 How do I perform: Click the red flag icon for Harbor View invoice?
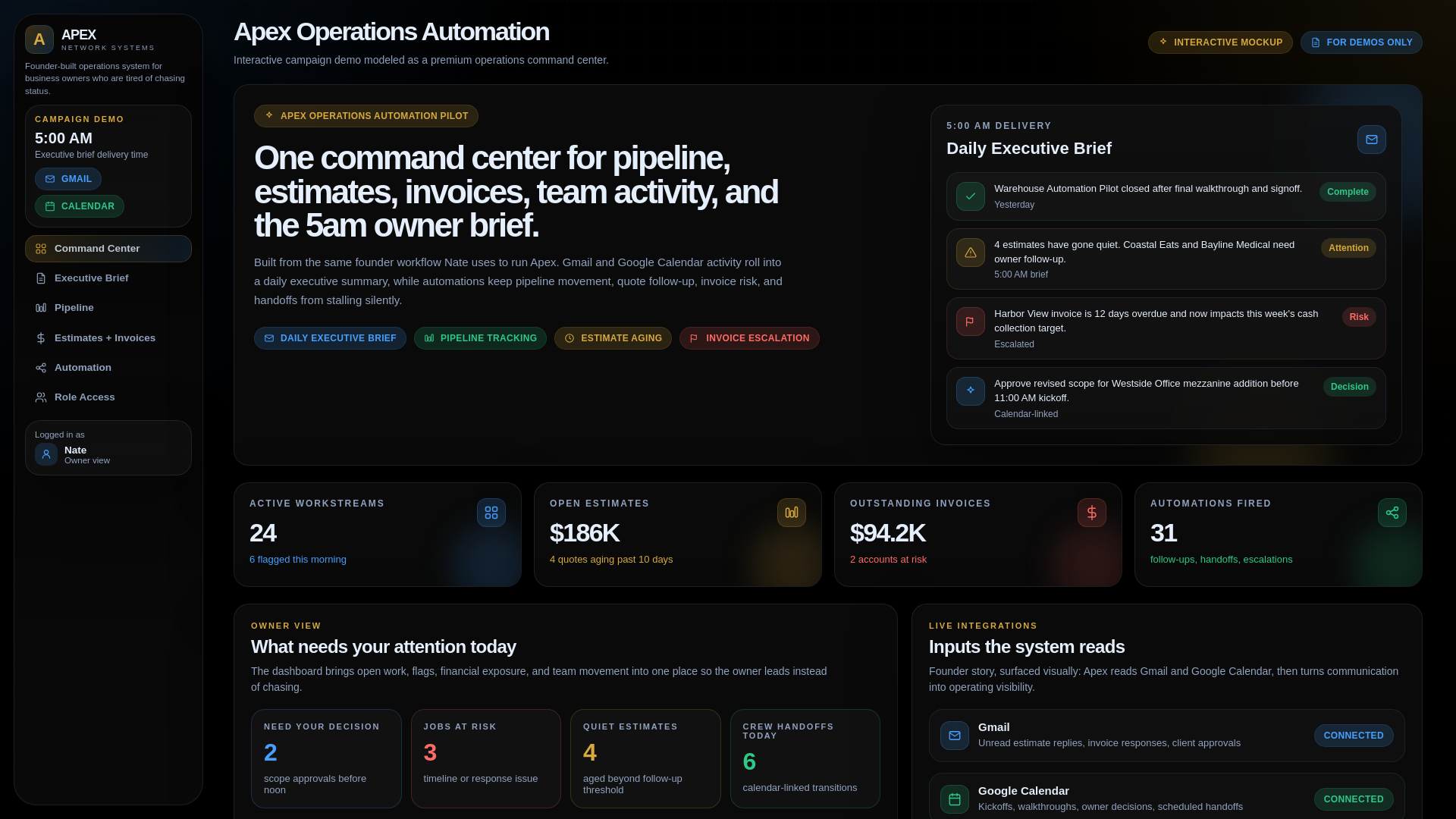(971, 322)
